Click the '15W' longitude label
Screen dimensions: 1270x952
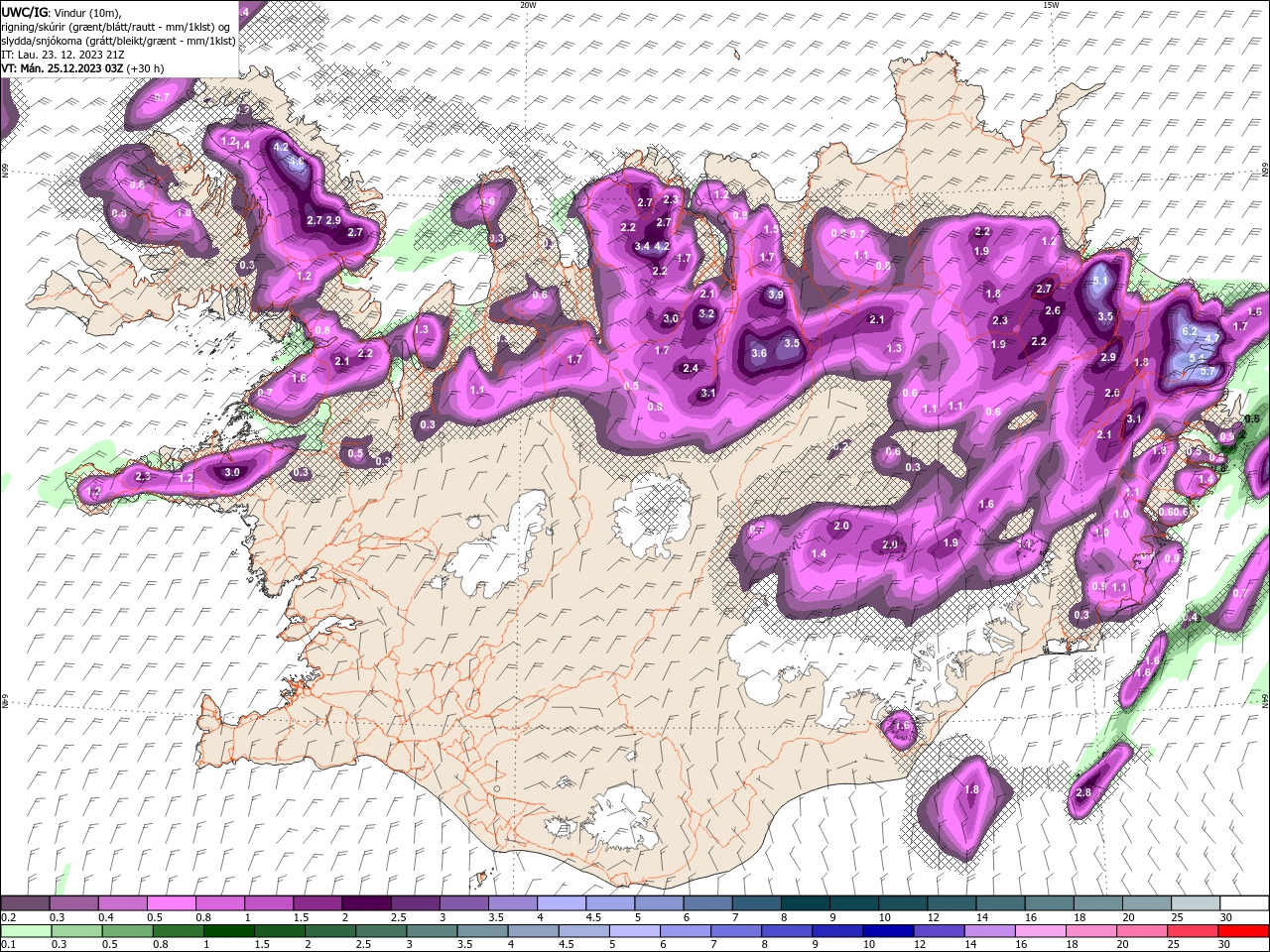coord(1051,5)
